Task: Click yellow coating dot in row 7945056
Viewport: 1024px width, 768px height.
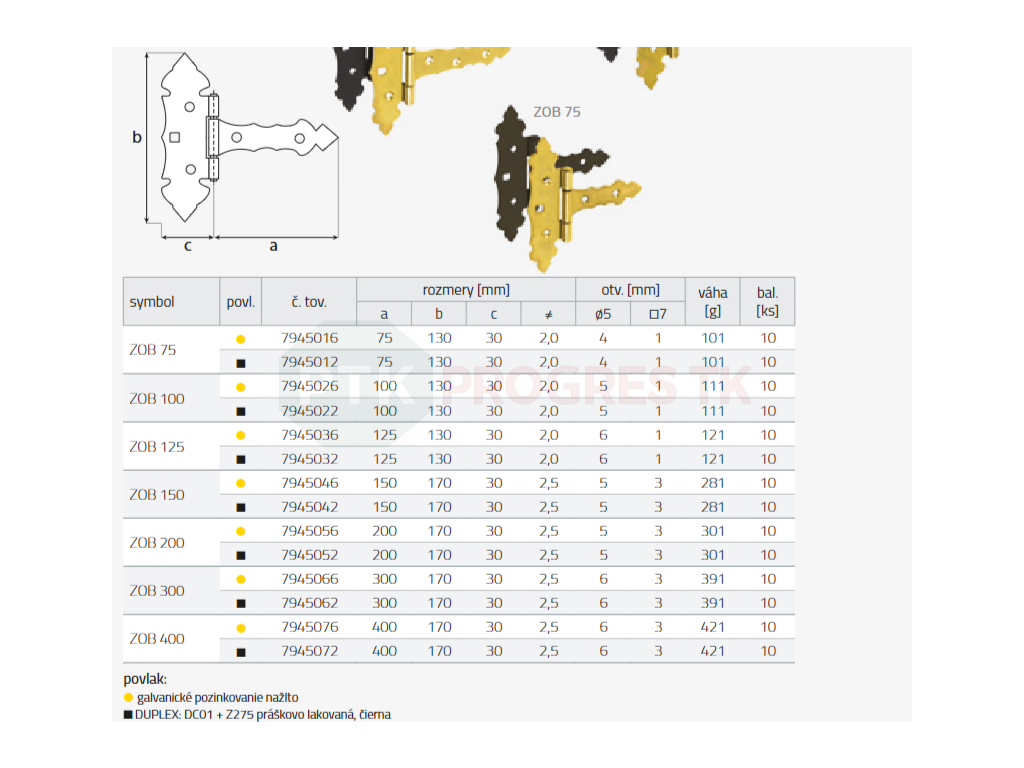Action: 240,532
